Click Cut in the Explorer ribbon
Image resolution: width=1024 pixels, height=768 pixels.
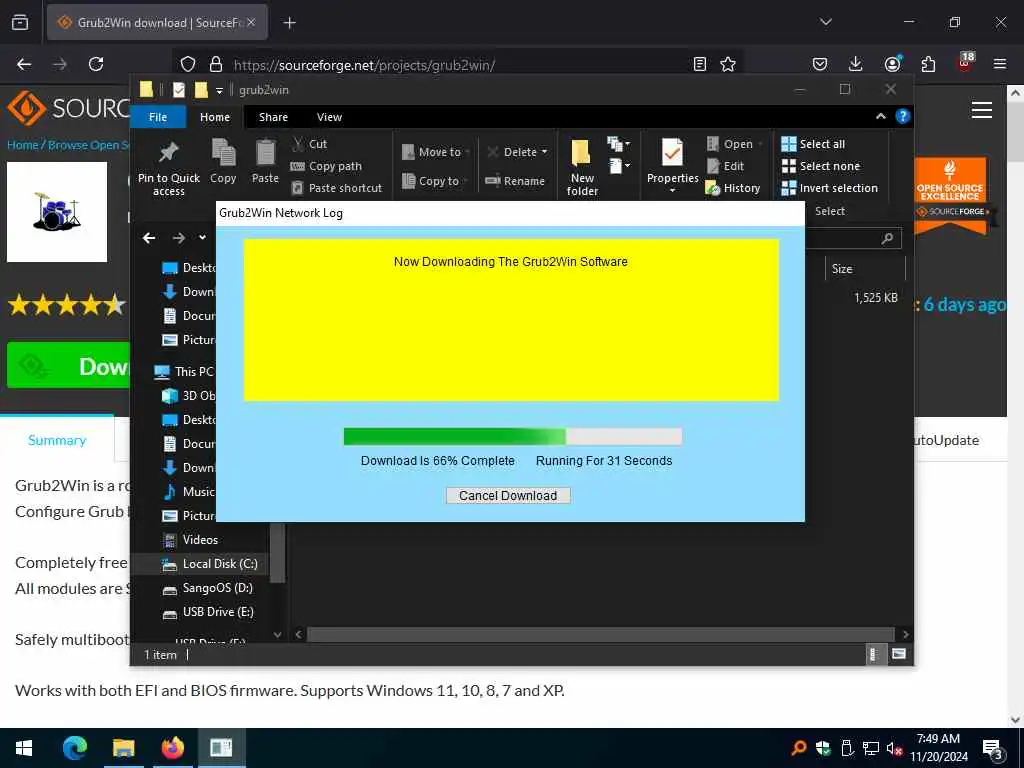pos(310,144)
